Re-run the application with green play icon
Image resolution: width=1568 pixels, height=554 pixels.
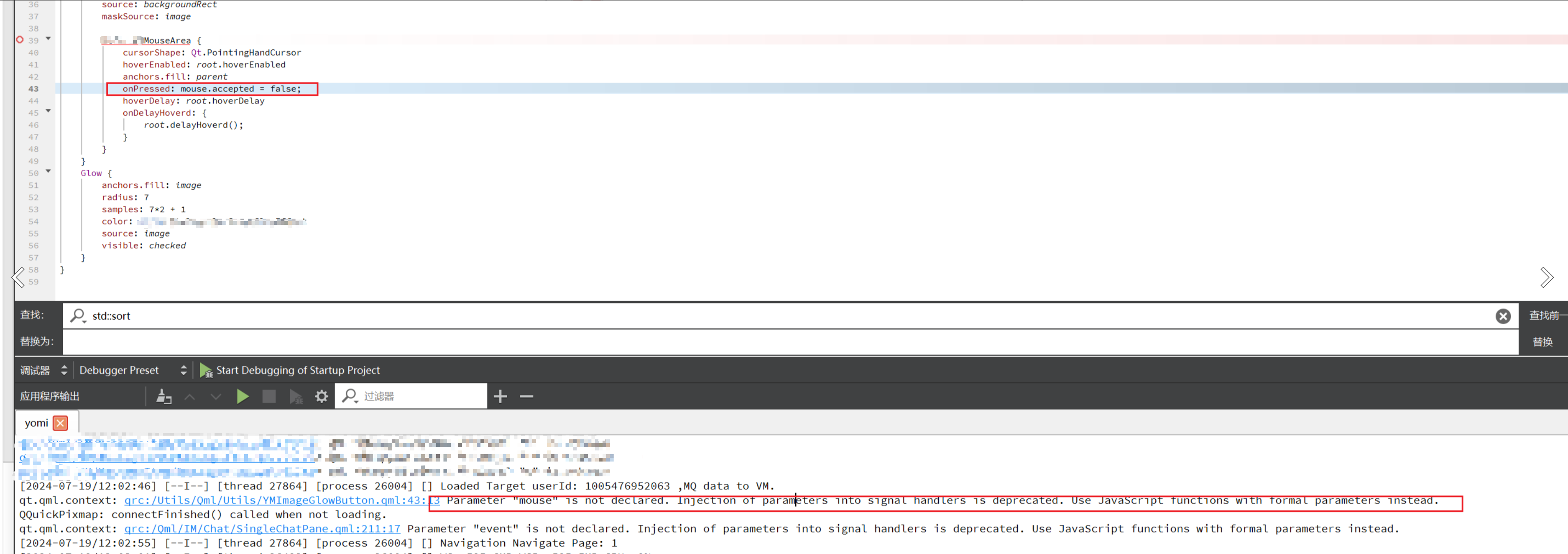coord(242,396)
